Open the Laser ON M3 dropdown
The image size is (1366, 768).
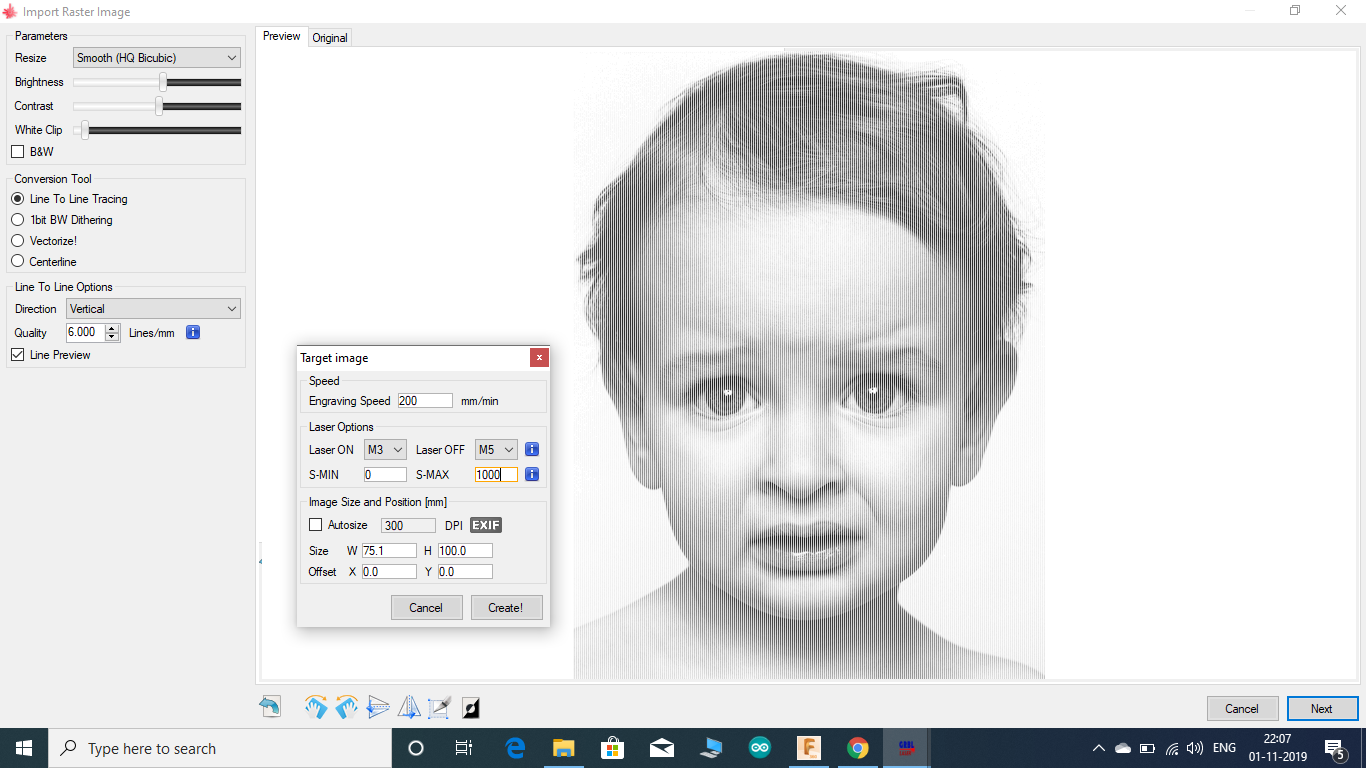tap(384, 449)
